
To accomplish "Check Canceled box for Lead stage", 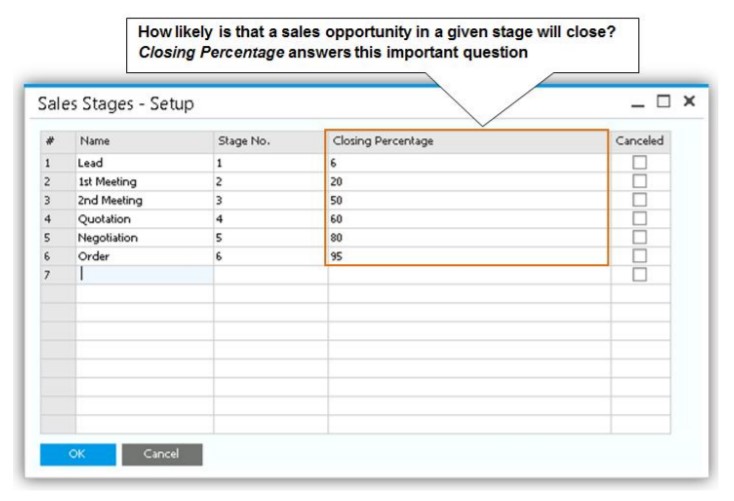I will pyautogui.click(x=640, y=162).
